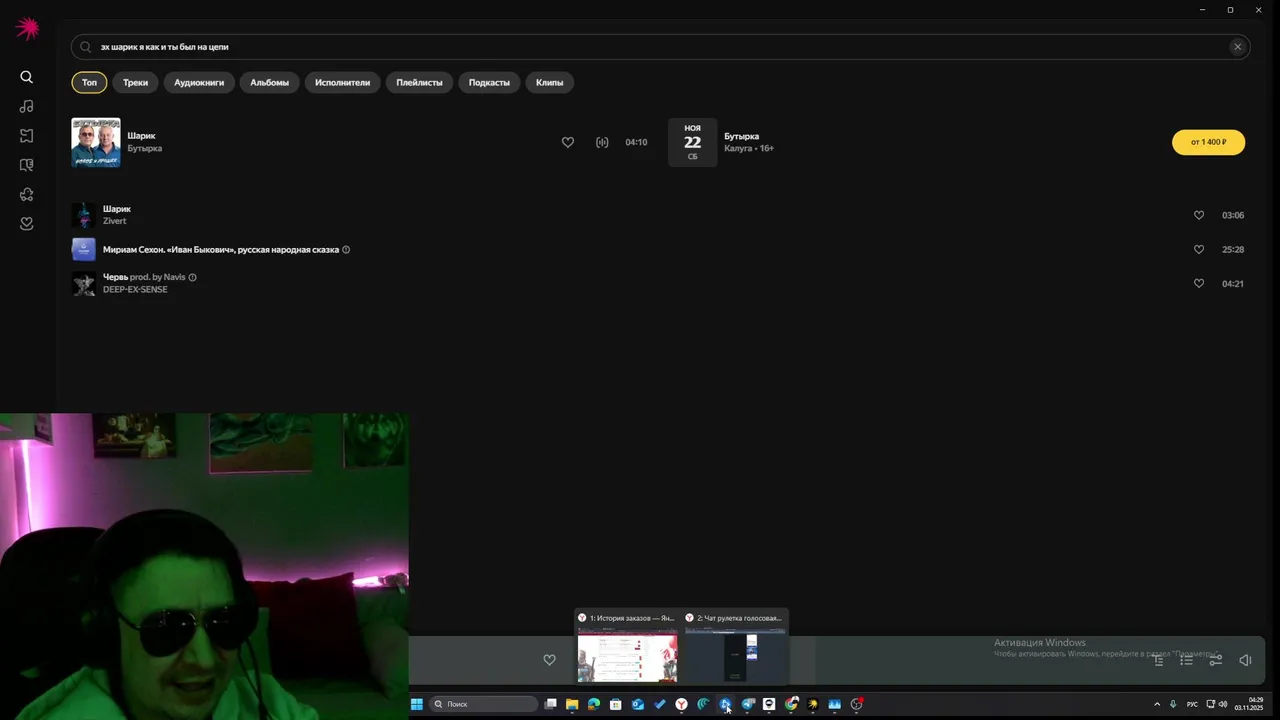Viewport: 1280px width, 720px height.
Task: Open the Collection heart in the sidebar
Action: (x=27, y=223)
